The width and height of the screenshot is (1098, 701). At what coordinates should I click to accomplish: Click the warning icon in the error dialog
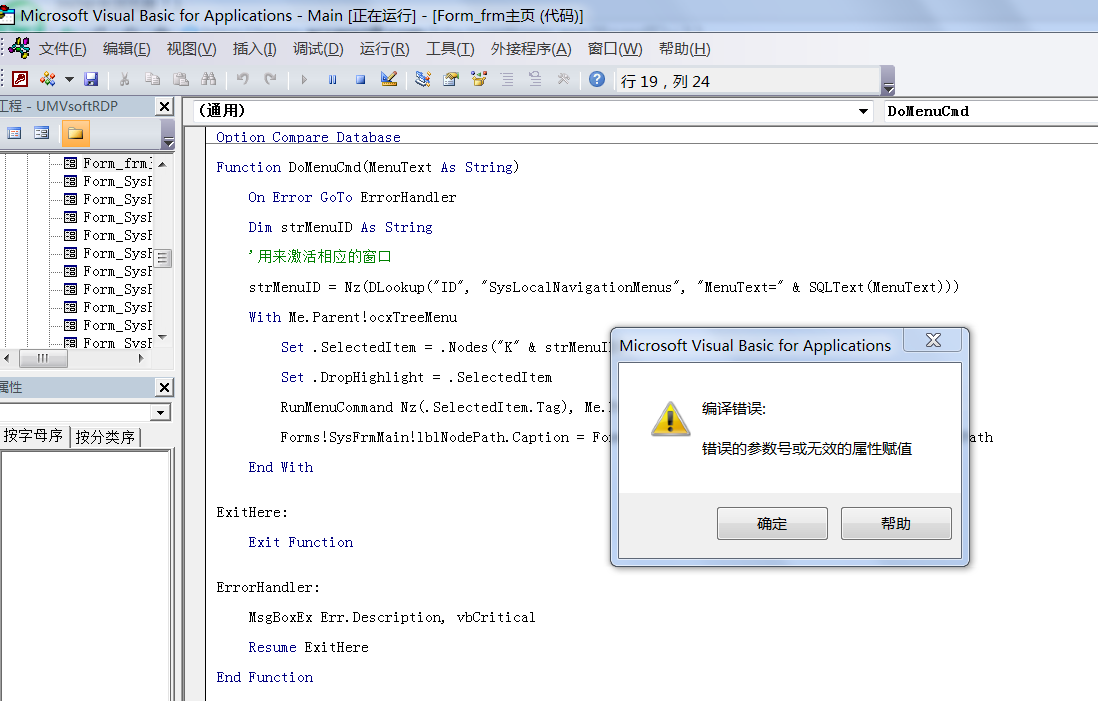coord(670,419)
